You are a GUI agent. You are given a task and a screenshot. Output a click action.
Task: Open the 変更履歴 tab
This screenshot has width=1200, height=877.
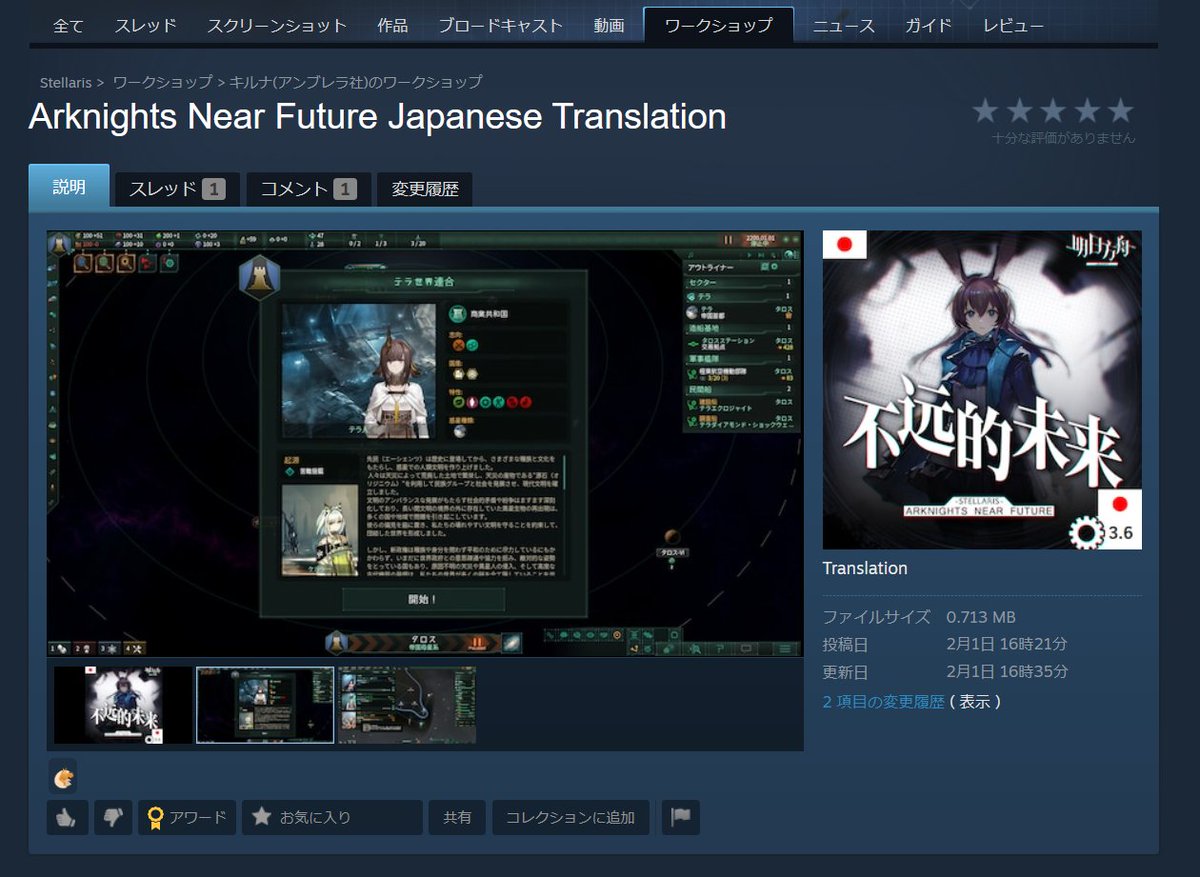point(425,189)
